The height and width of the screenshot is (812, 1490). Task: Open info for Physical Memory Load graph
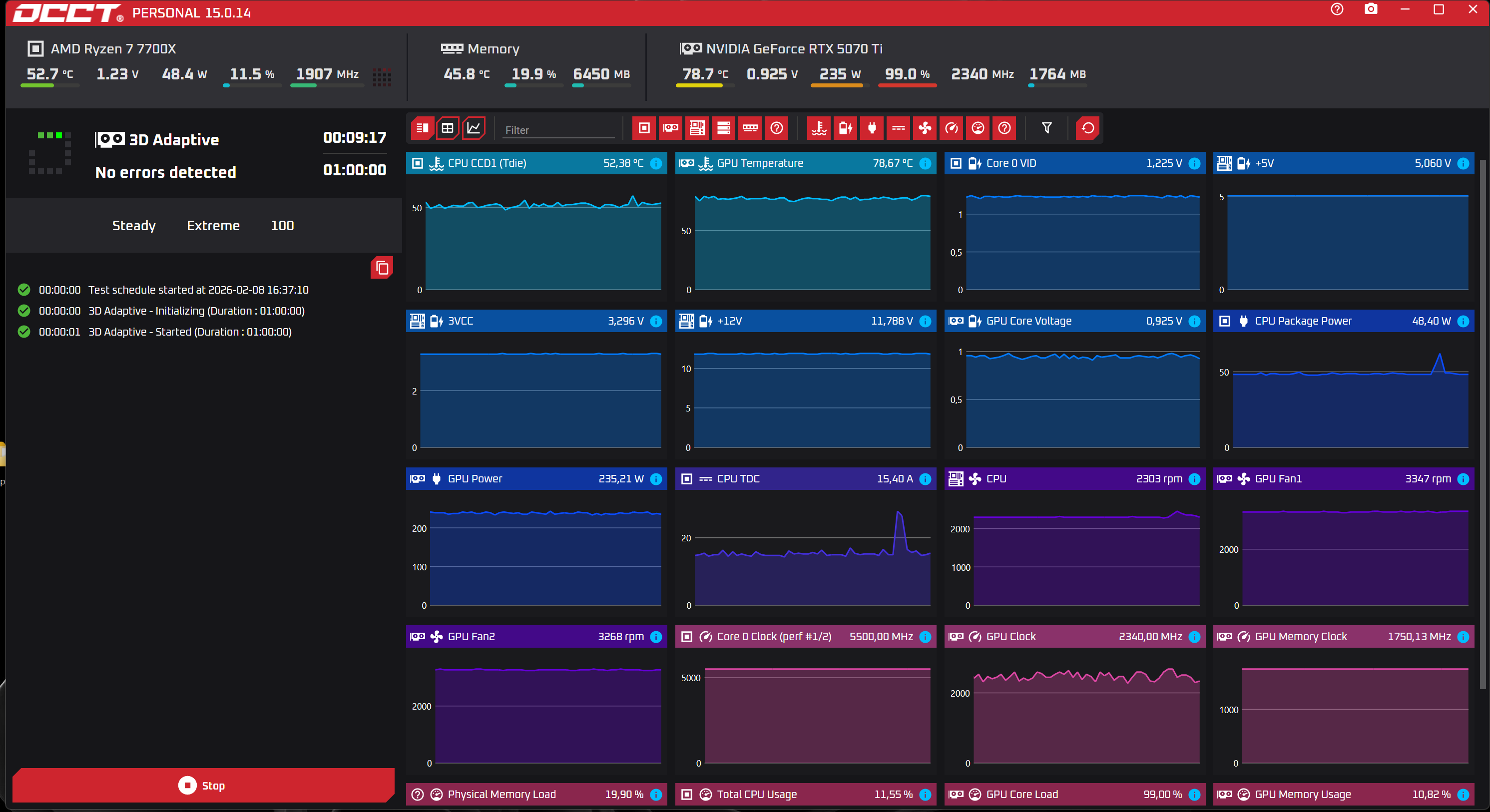click(x=656, y=795)
